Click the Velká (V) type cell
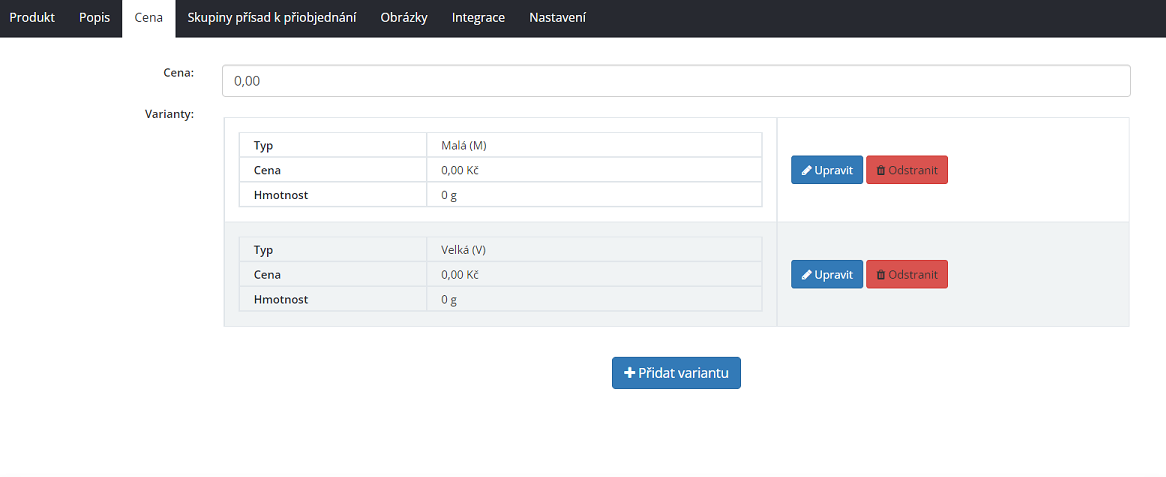Viewport: 1166px width, 477px height. click(594, 249)
